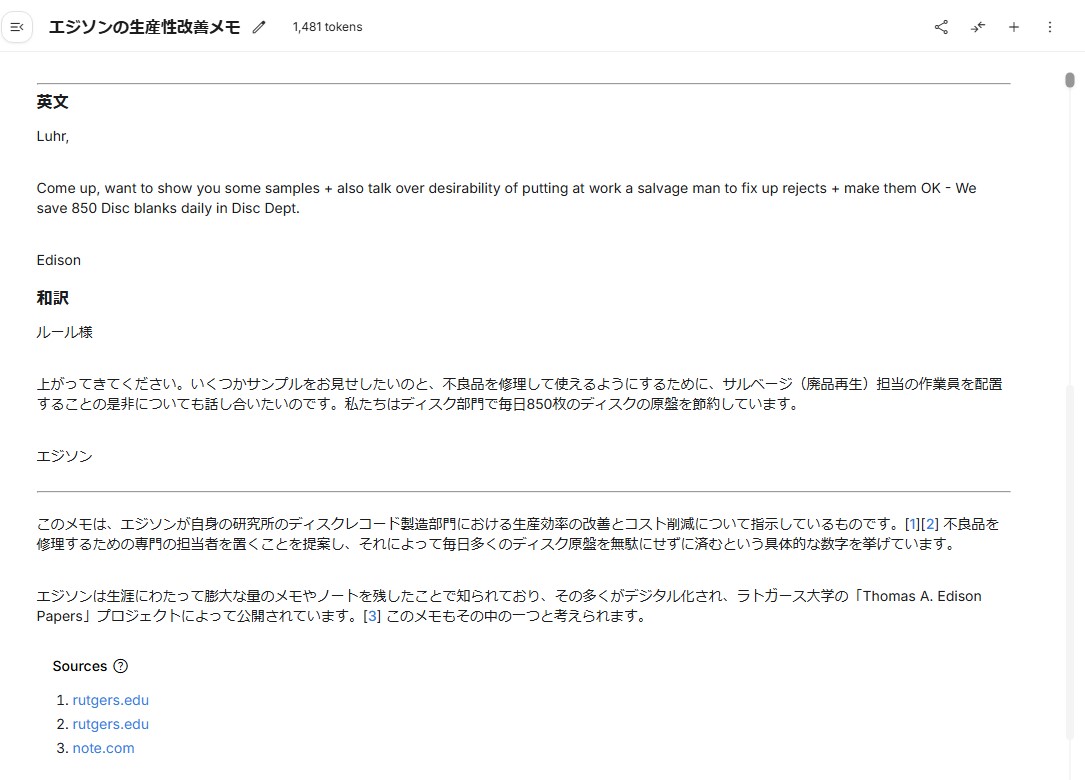Click the Sources section label
1085x780 pixels.
click(x=80, y=666)
